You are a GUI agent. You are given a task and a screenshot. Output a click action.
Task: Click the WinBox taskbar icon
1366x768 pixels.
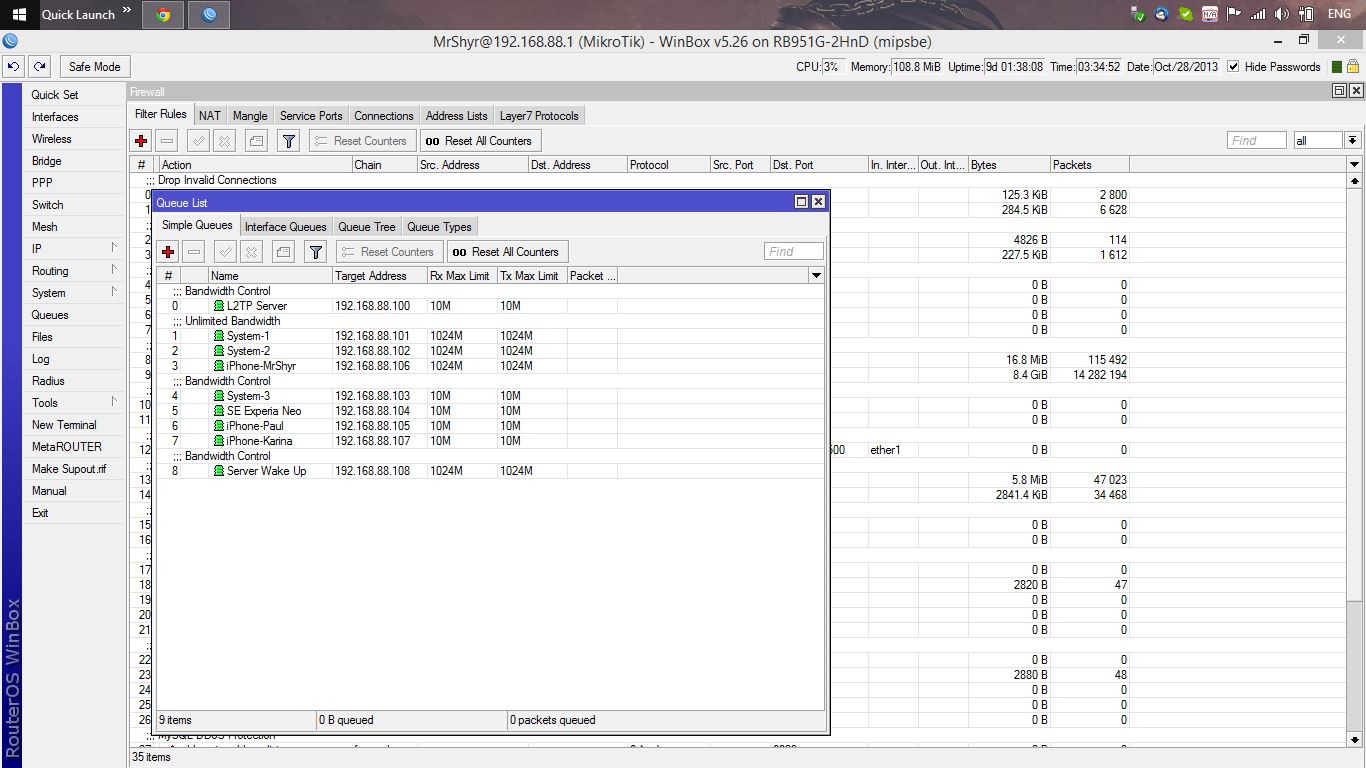(x=209, y=14)
